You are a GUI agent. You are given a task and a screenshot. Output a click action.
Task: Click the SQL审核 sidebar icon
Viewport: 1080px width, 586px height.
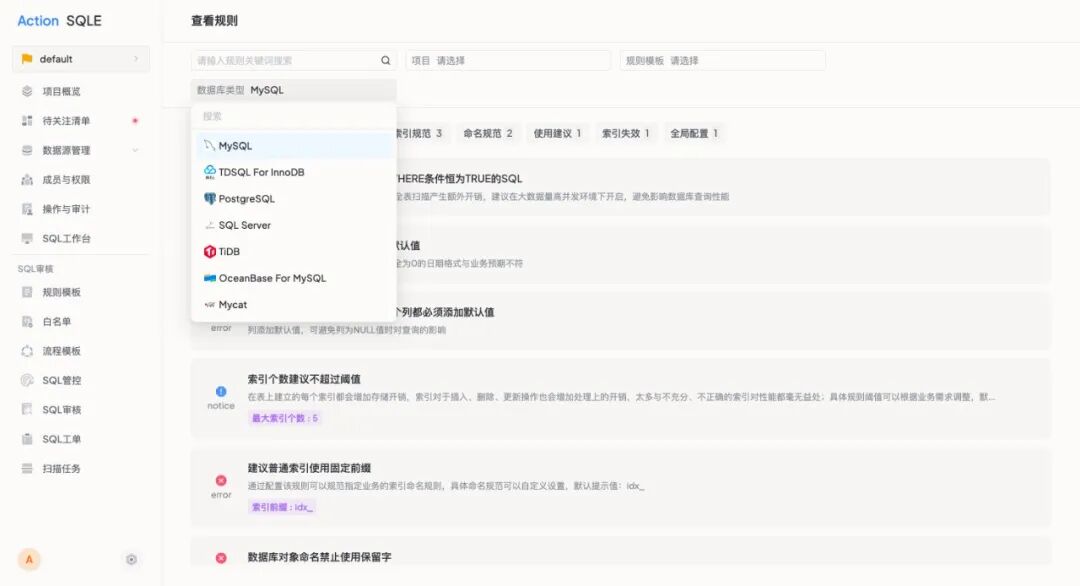point(27,410)
